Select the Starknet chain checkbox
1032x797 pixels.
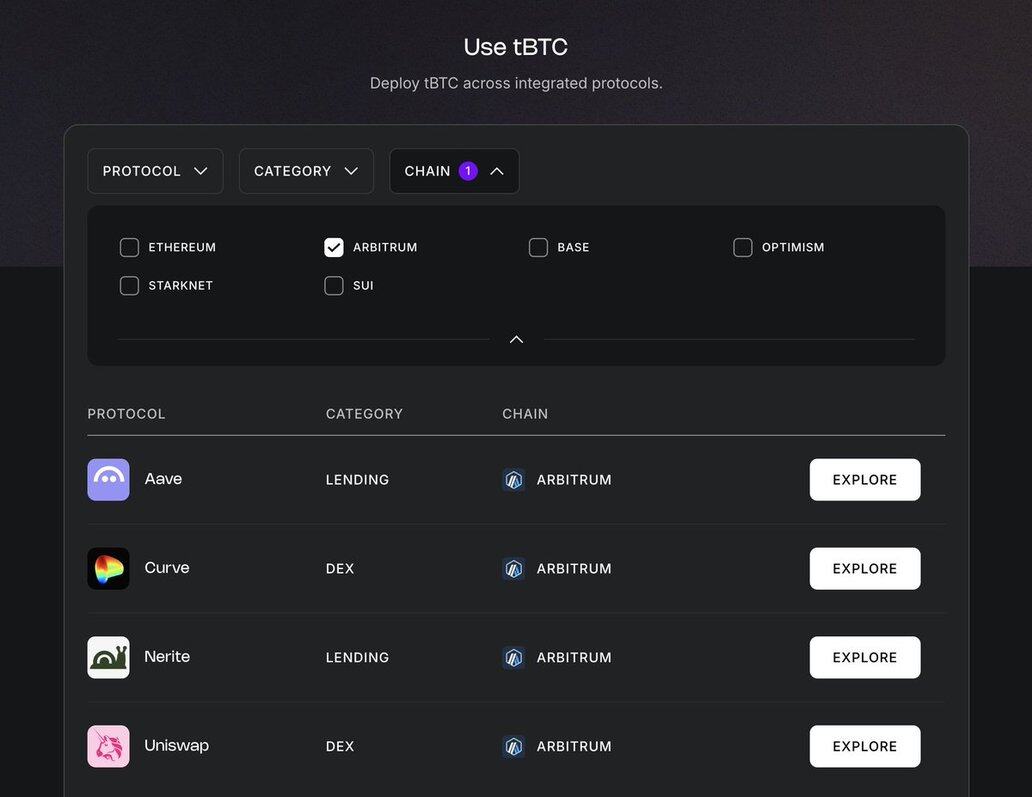[129, 286]
